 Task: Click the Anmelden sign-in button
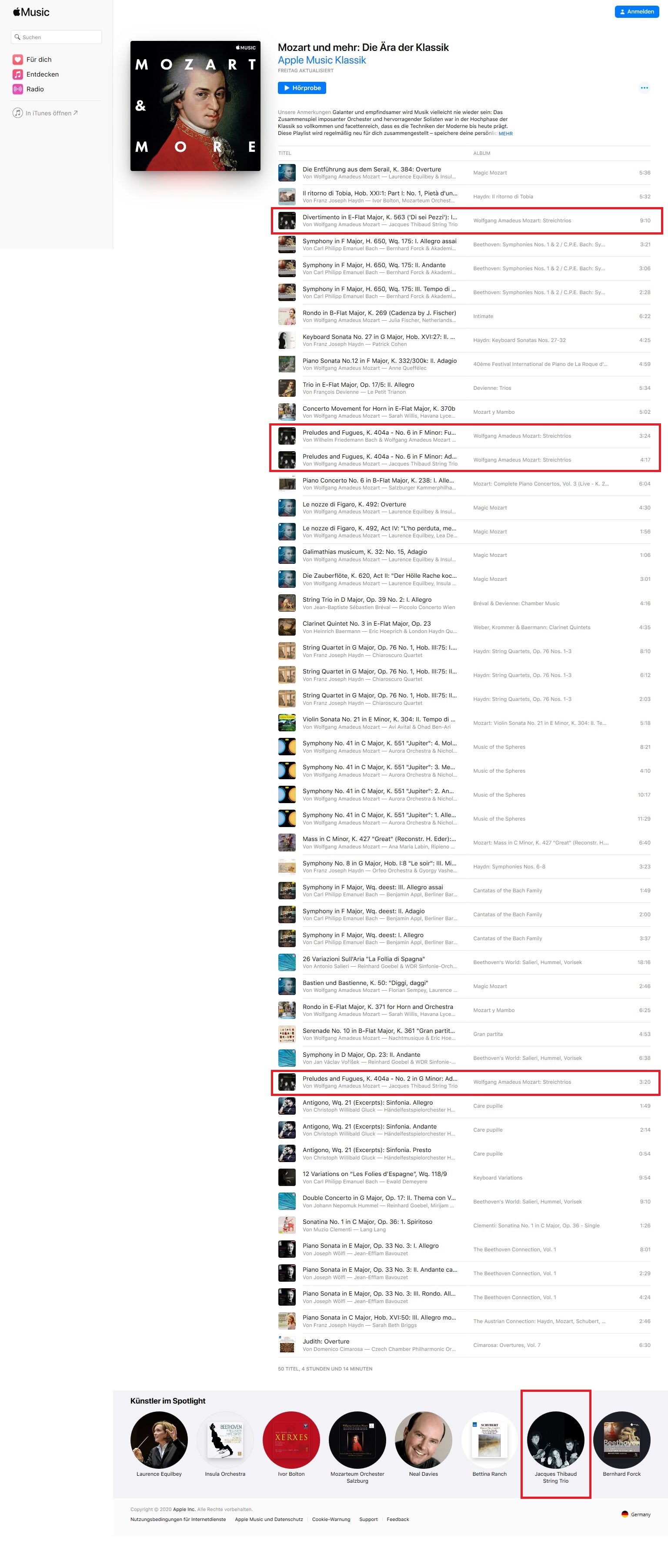point(636,12)
